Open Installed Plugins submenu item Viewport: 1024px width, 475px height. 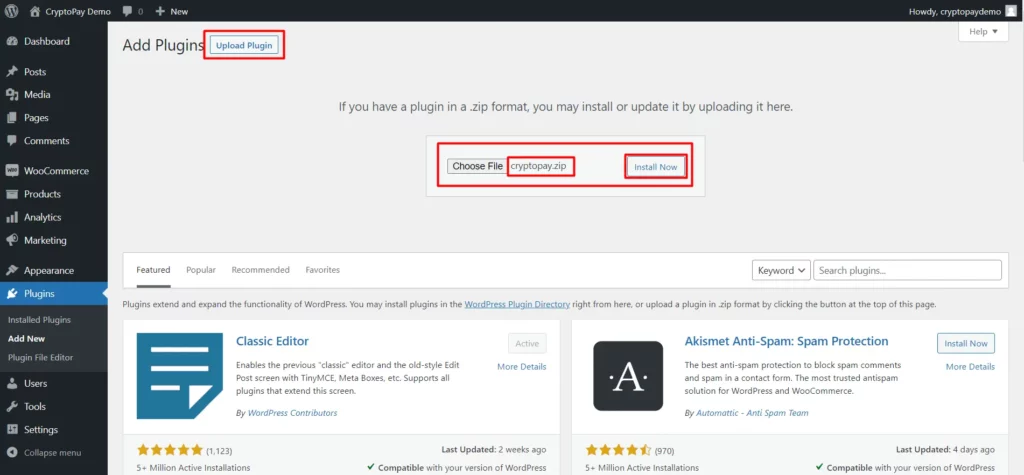pyautogui.click(x=39, y=320)
